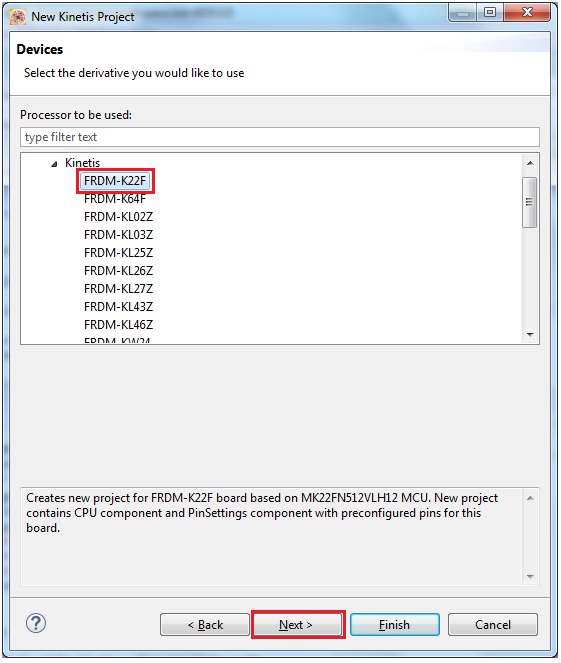The image size is (561, 663).
Task: Collapse the Kinetis tree node
Action: 54,164
